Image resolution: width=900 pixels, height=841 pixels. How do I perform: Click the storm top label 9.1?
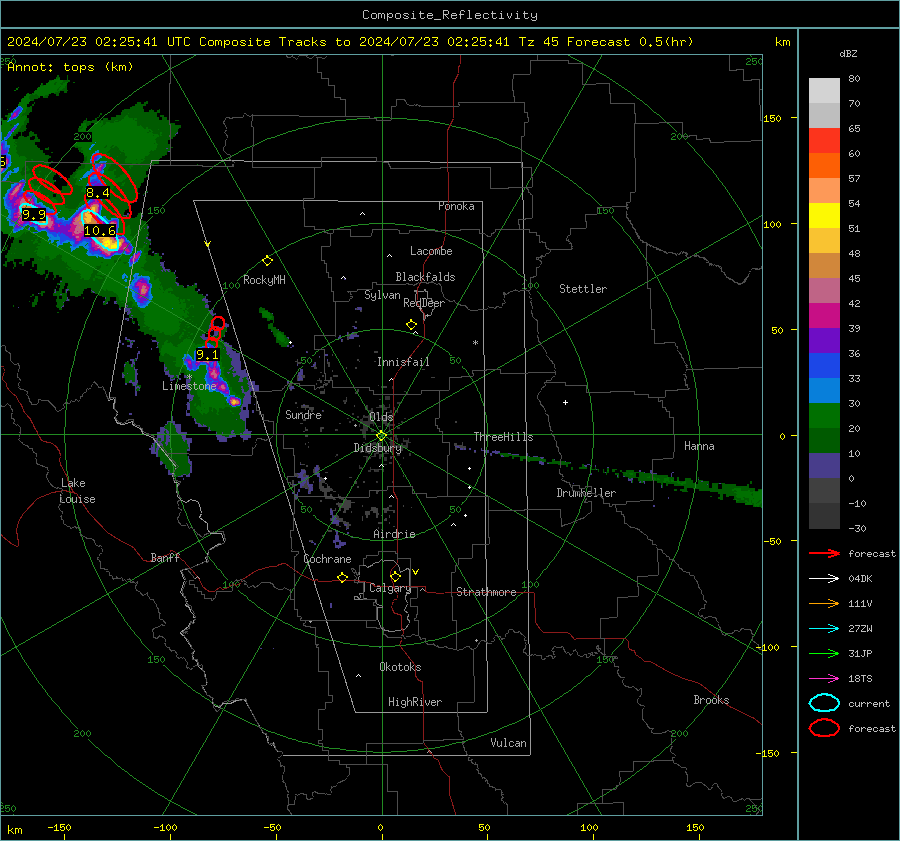[207, 355]
